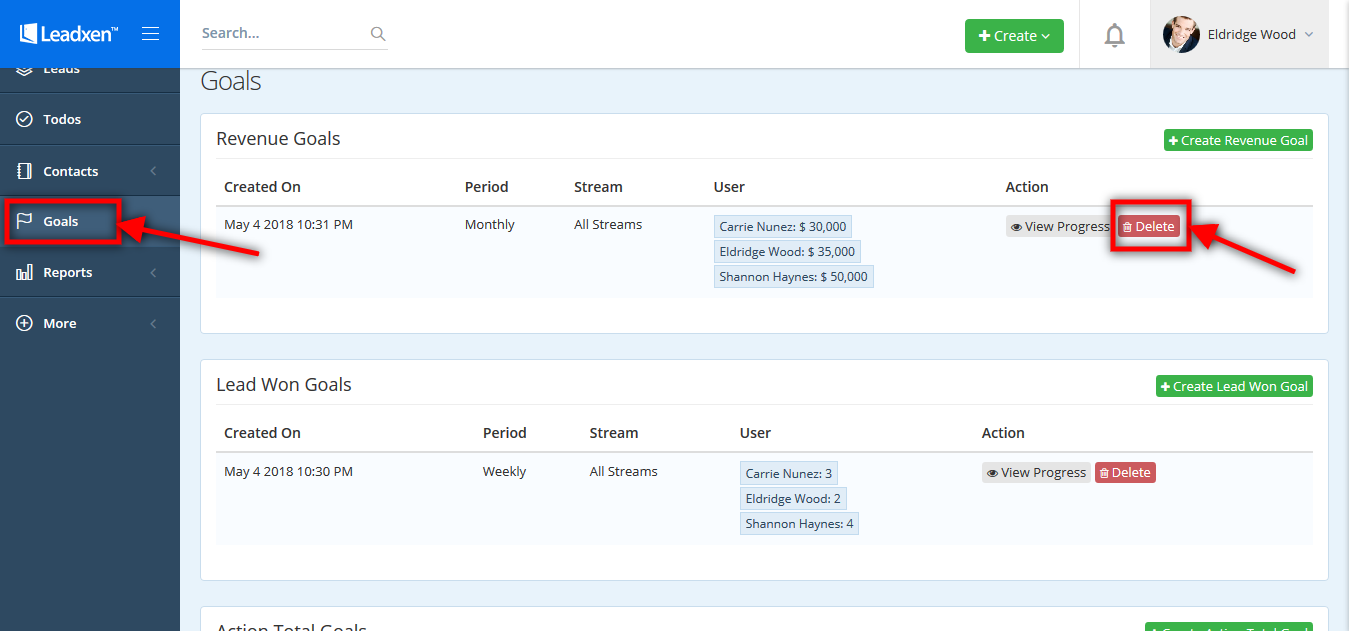Delete the Monthly revenue goal
Image resolution: width=1349 pixels, height=631 pixels.
1149,227
